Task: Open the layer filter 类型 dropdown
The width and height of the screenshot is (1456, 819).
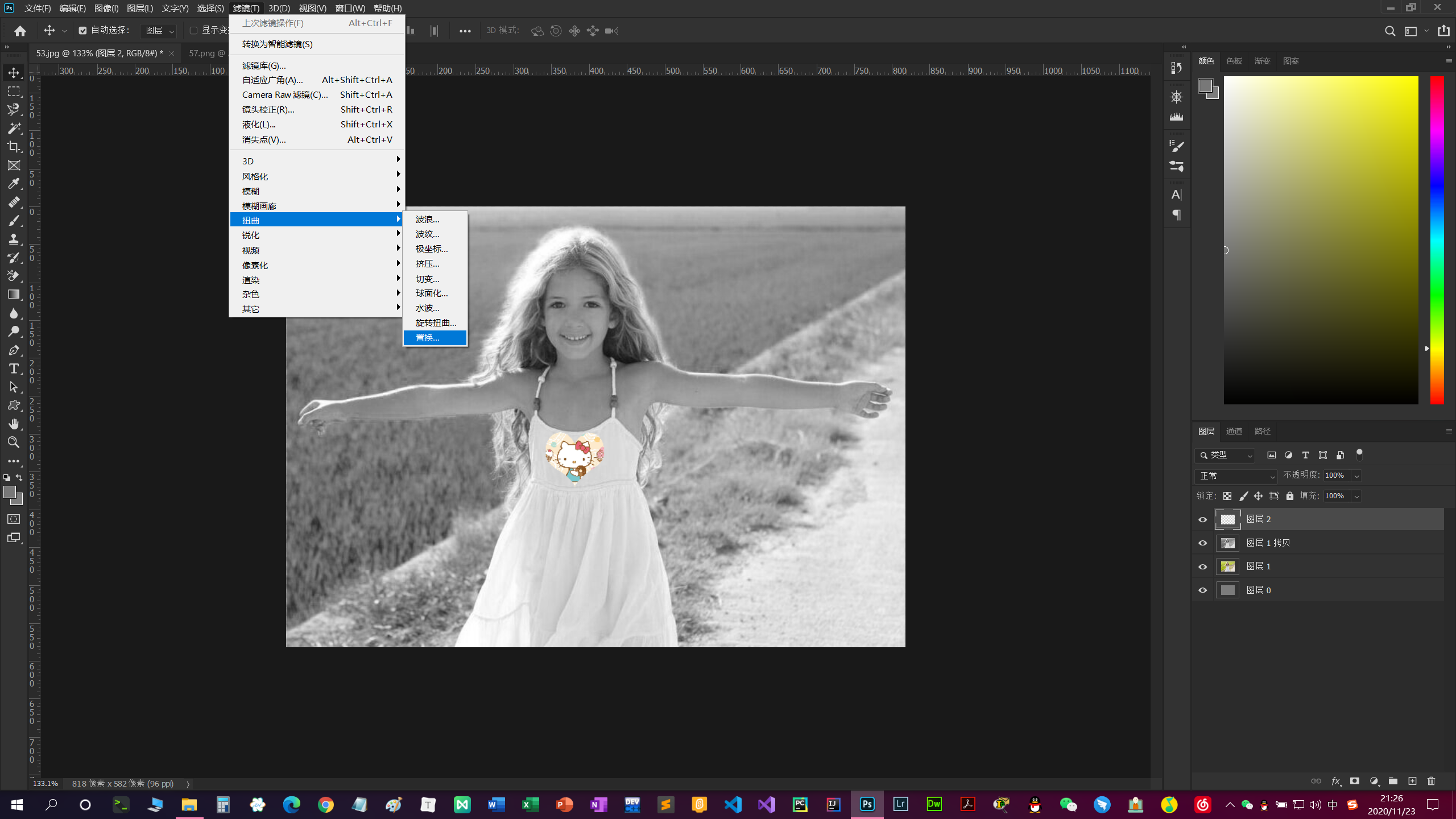Action: (x=1225, y=455)
